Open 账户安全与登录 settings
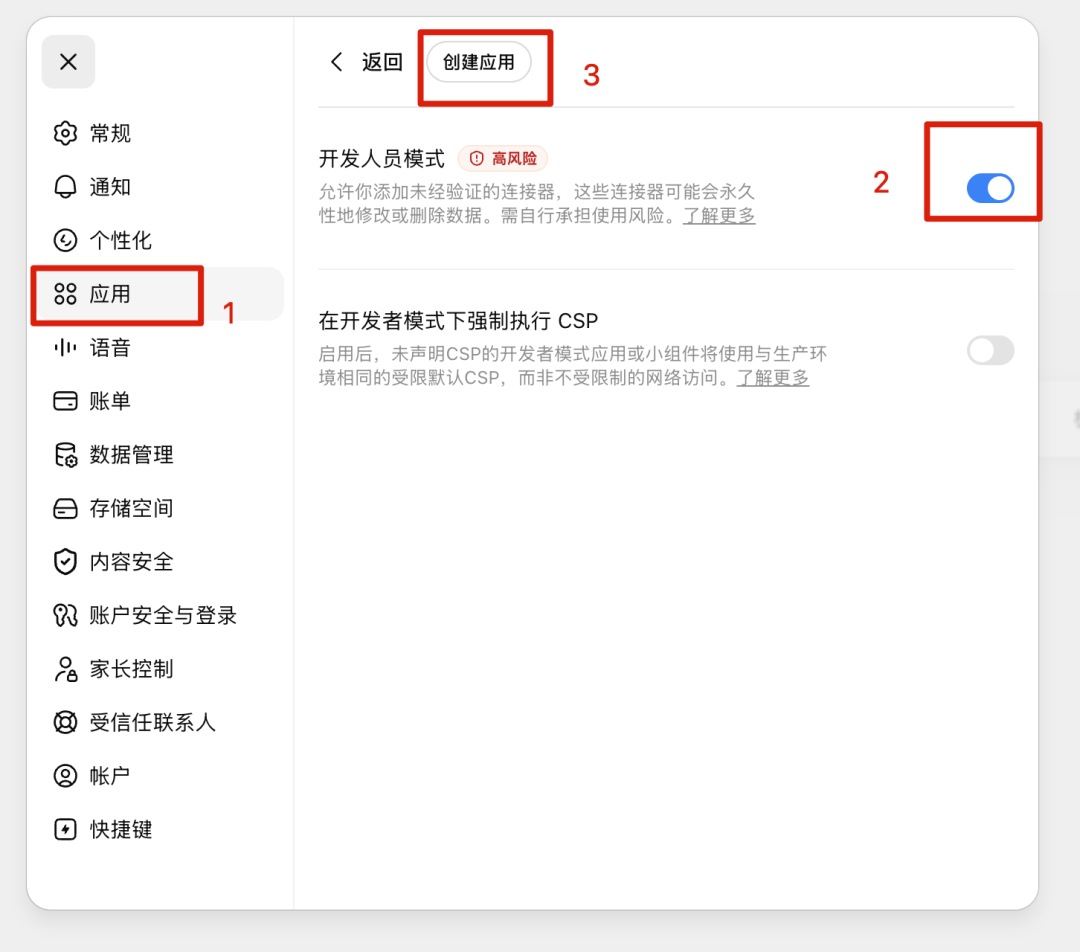Viewport: 1080px width, 952px height. (158, 615)
